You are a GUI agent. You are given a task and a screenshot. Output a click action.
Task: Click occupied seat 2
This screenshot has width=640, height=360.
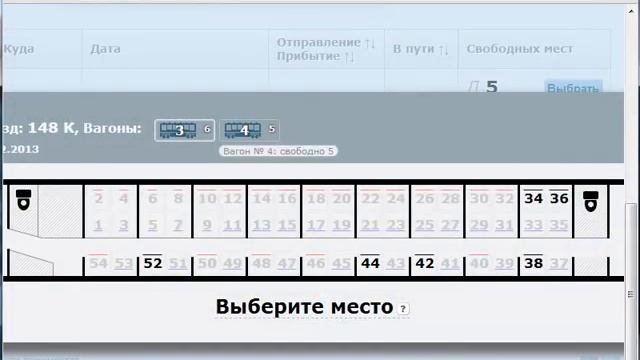[x=98, y=198]
